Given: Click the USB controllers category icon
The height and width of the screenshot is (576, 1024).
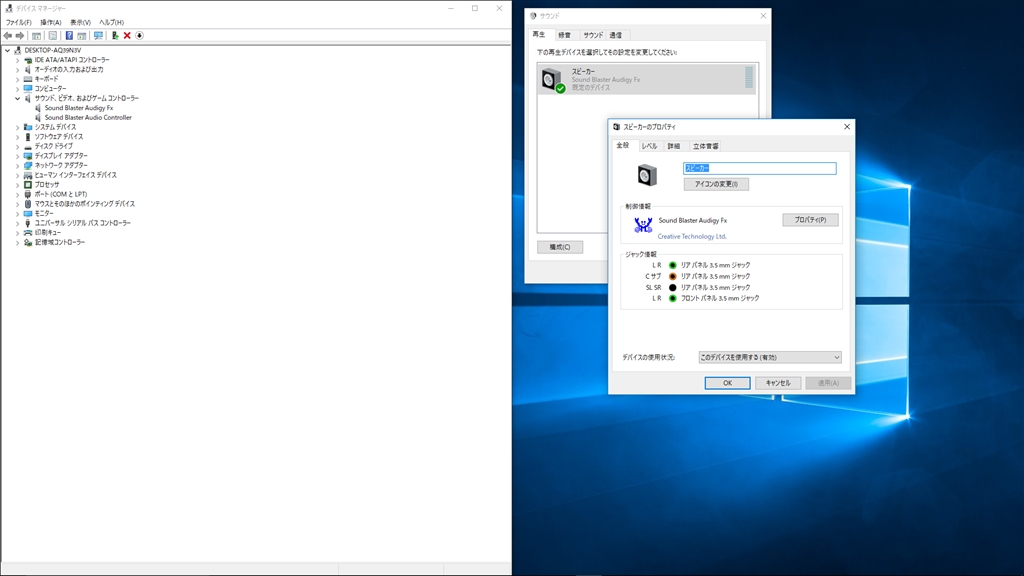Looking at the screenshot, I should coord(28,223).
